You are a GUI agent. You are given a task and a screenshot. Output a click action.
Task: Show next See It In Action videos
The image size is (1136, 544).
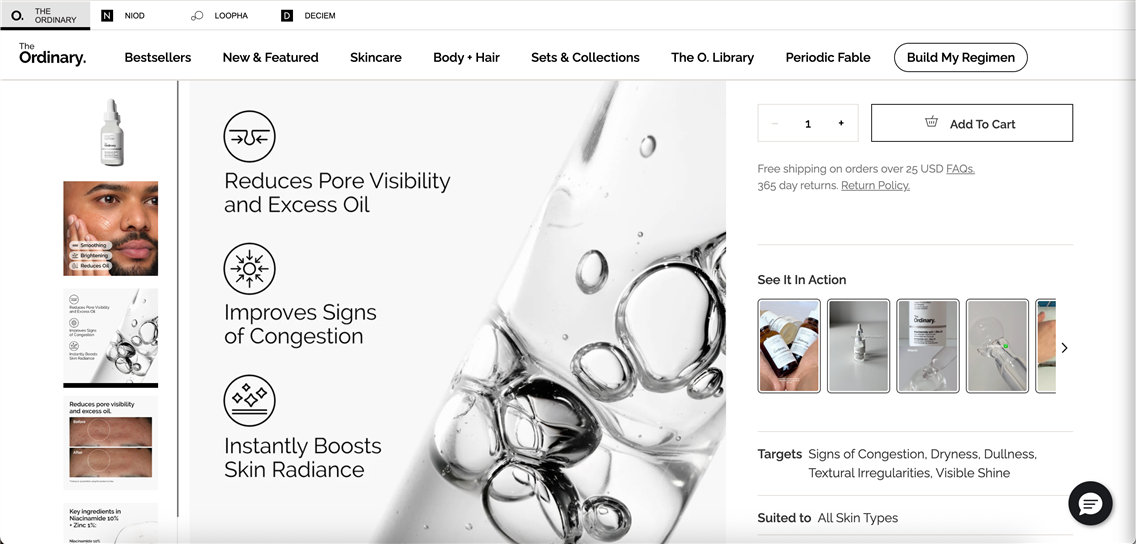(1064, 348)
